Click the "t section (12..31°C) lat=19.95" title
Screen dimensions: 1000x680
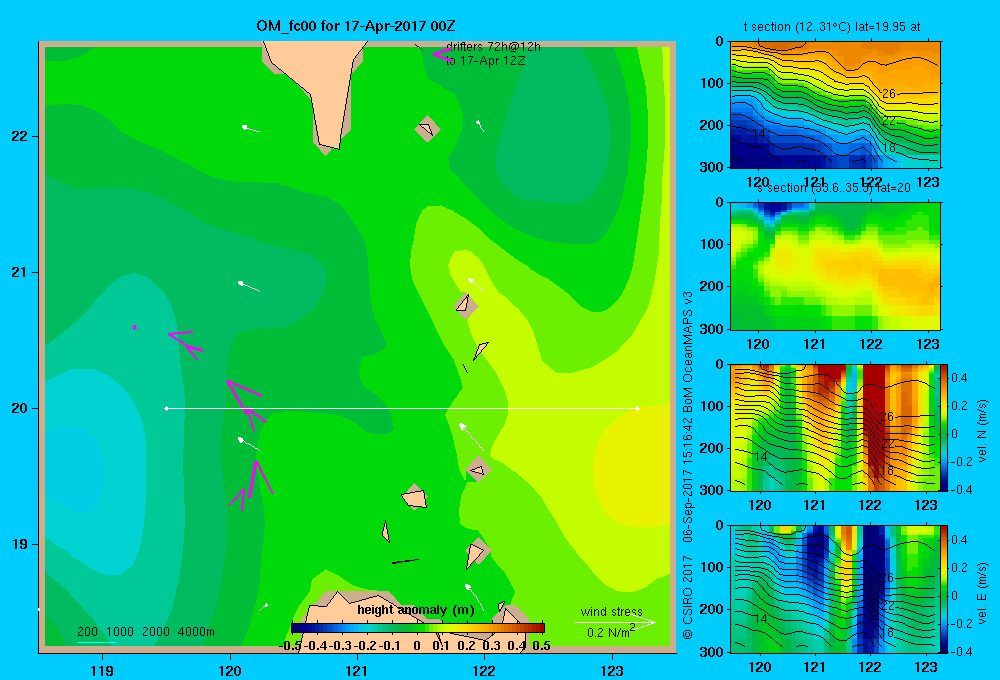pyautogui.click(x=832, y=27)
